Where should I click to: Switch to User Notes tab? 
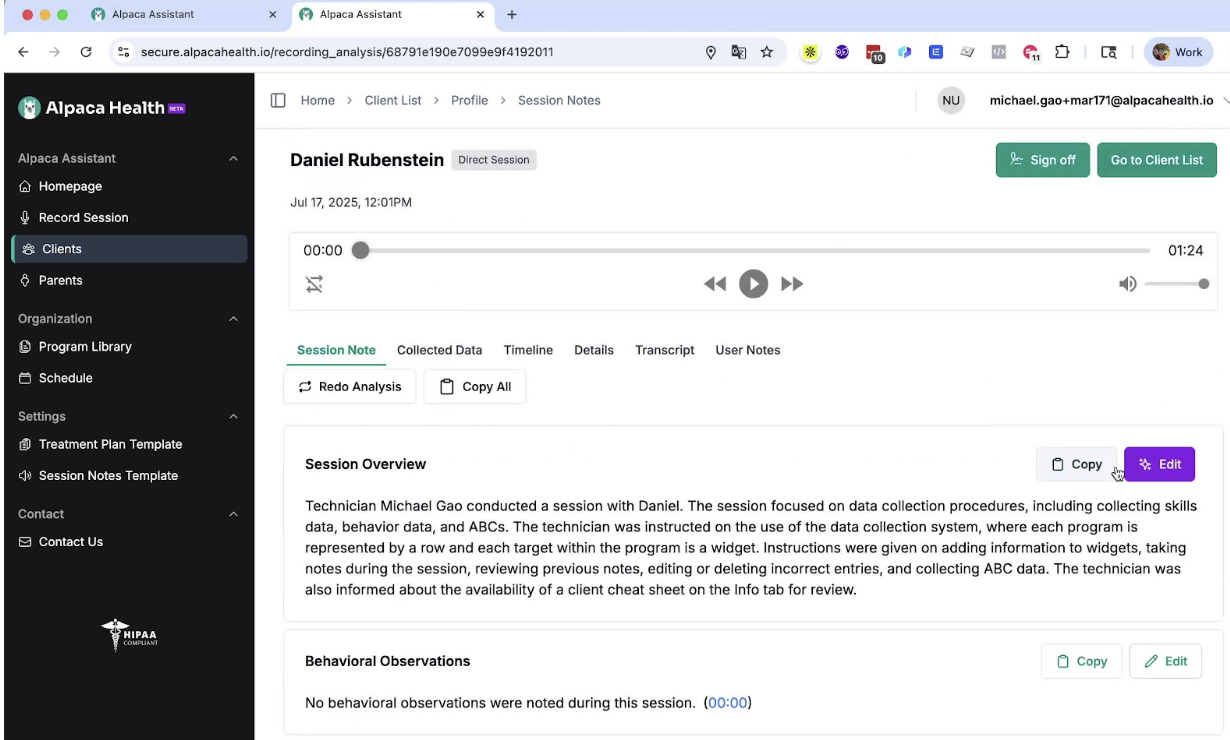click(x=748, y=350)
